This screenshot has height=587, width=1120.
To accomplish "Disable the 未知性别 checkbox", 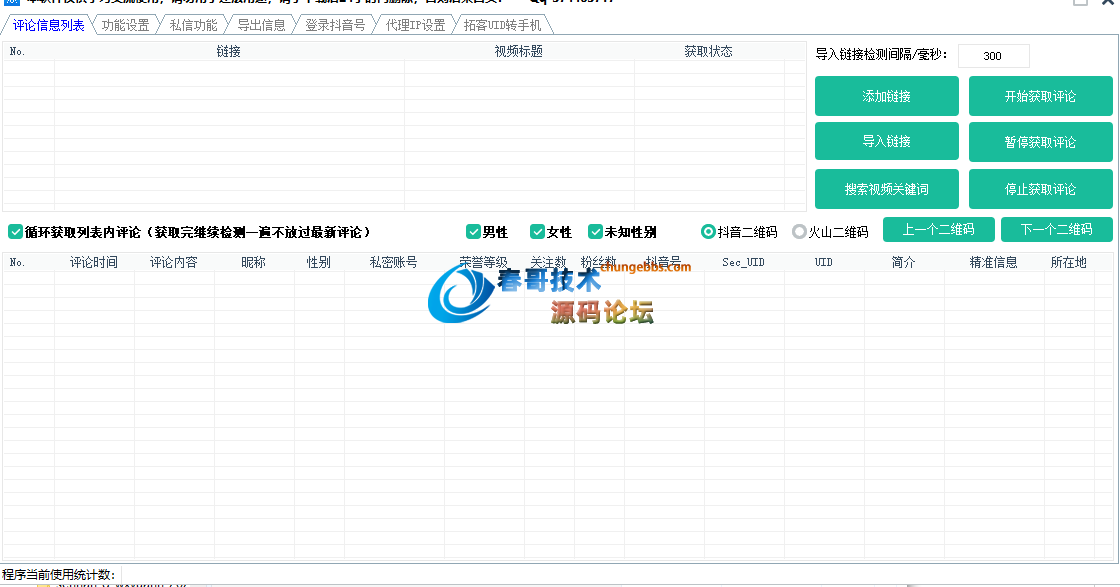I will (x=596, y=232).
